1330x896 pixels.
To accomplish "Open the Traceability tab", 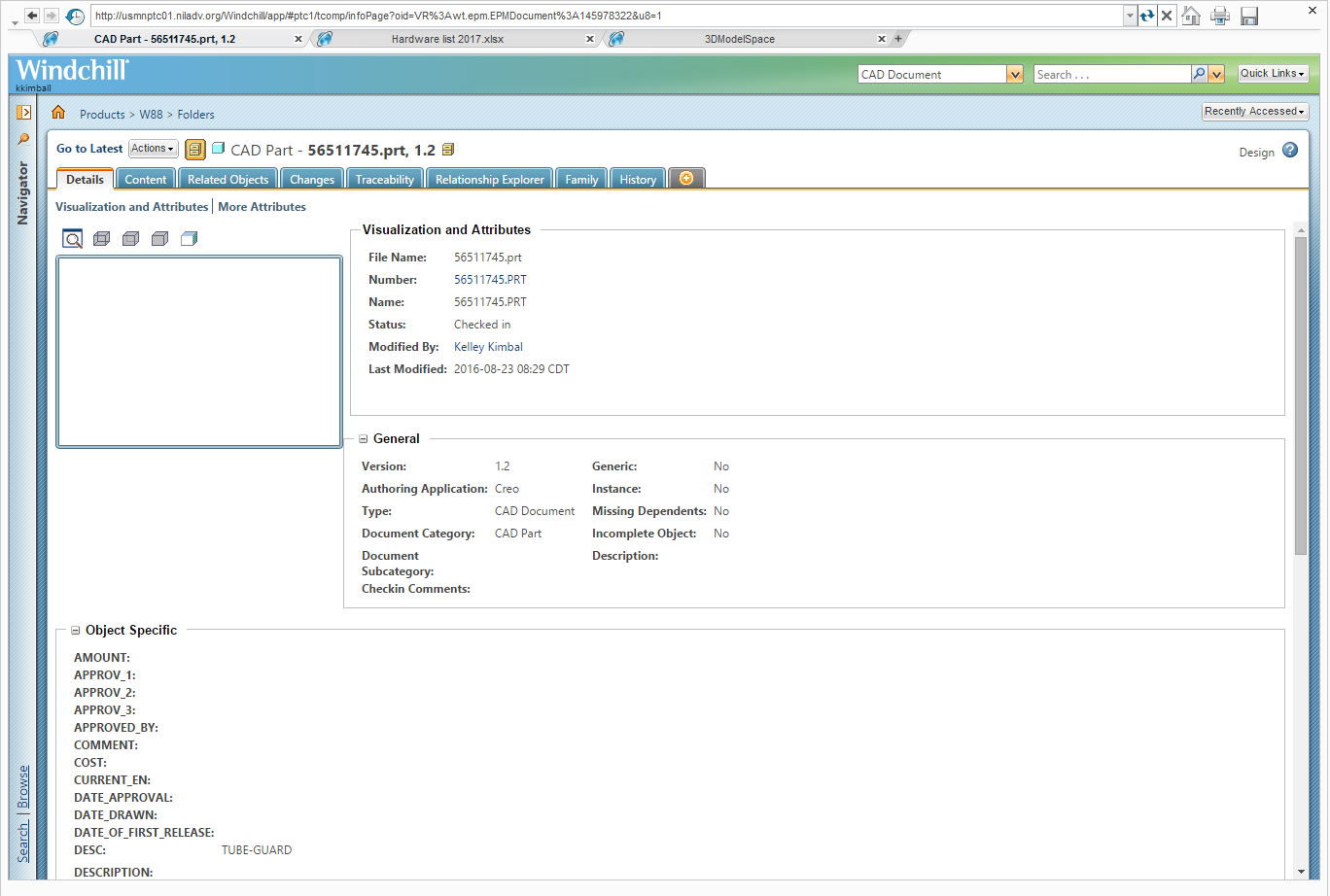I will [385, 179].
